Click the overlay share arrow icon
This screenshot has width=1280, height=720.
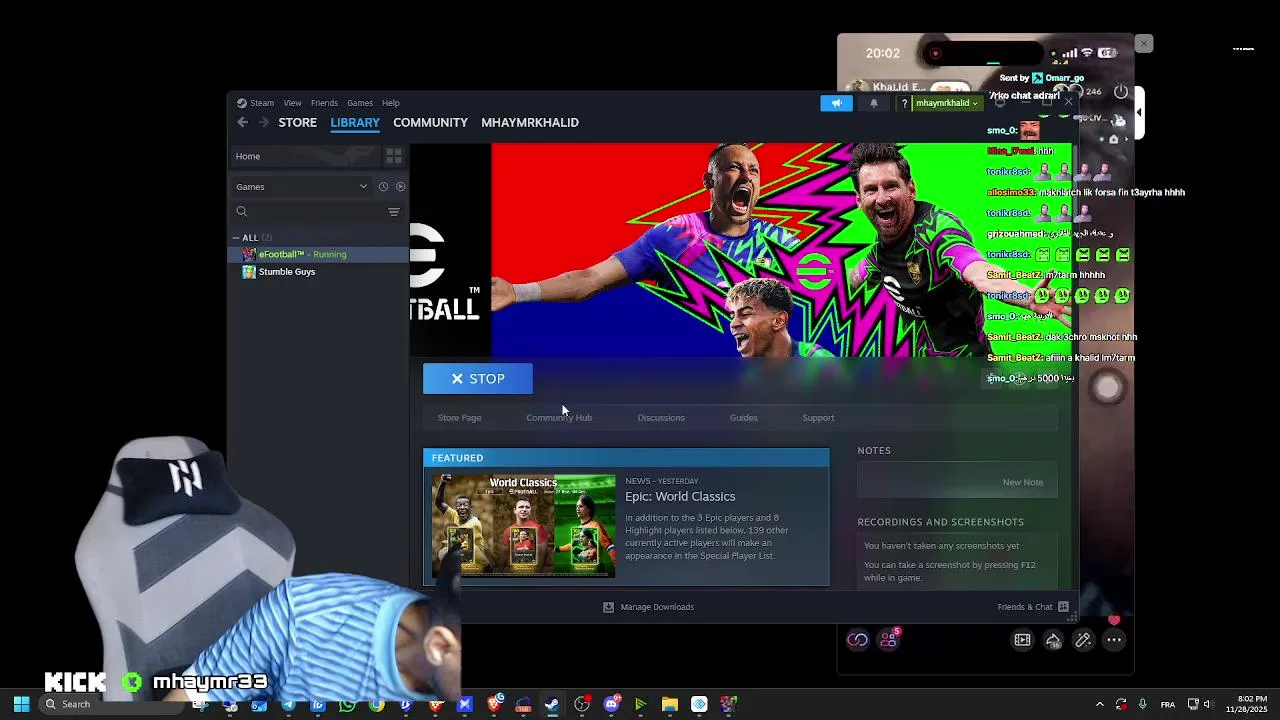[x=1053, y=640]
